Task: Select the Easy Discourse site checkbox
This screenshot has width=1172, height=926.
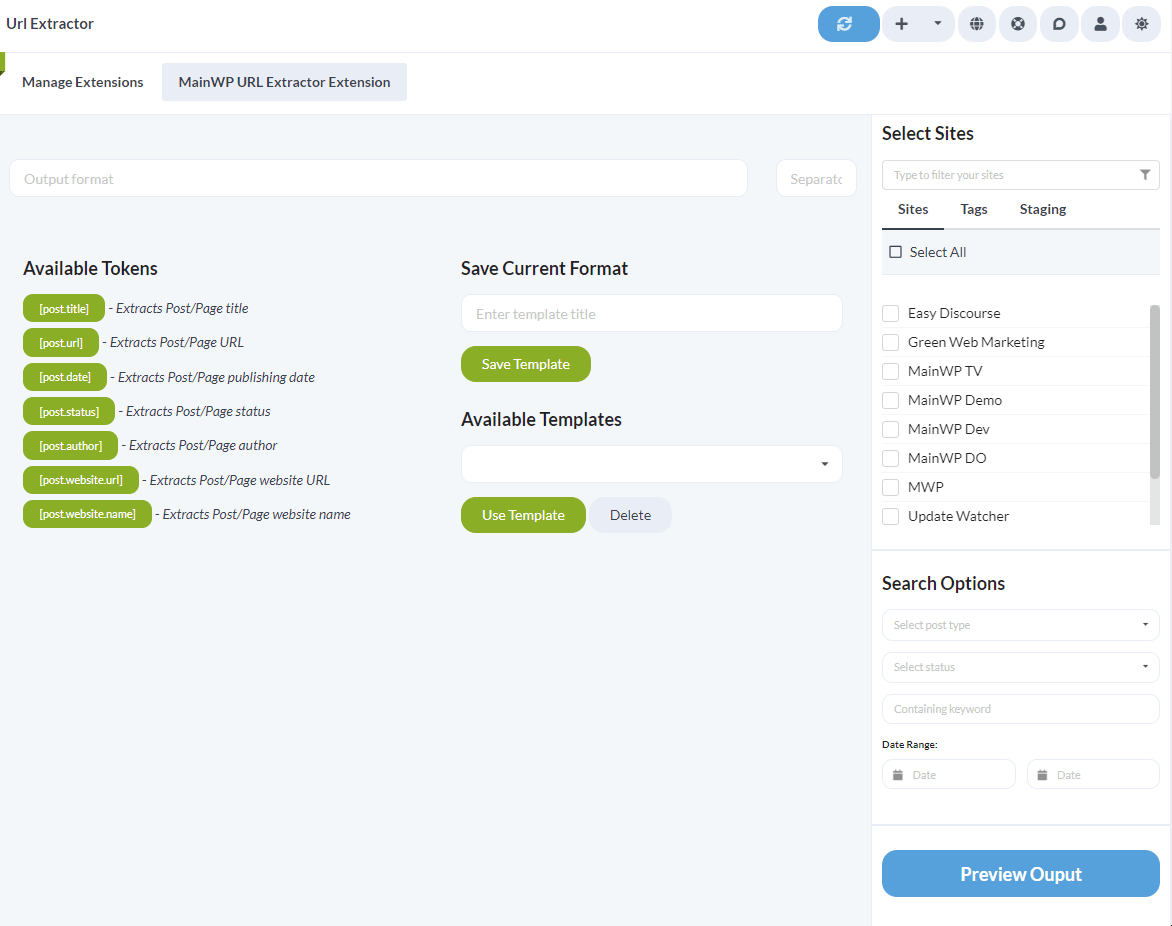Action: (890, 312)
